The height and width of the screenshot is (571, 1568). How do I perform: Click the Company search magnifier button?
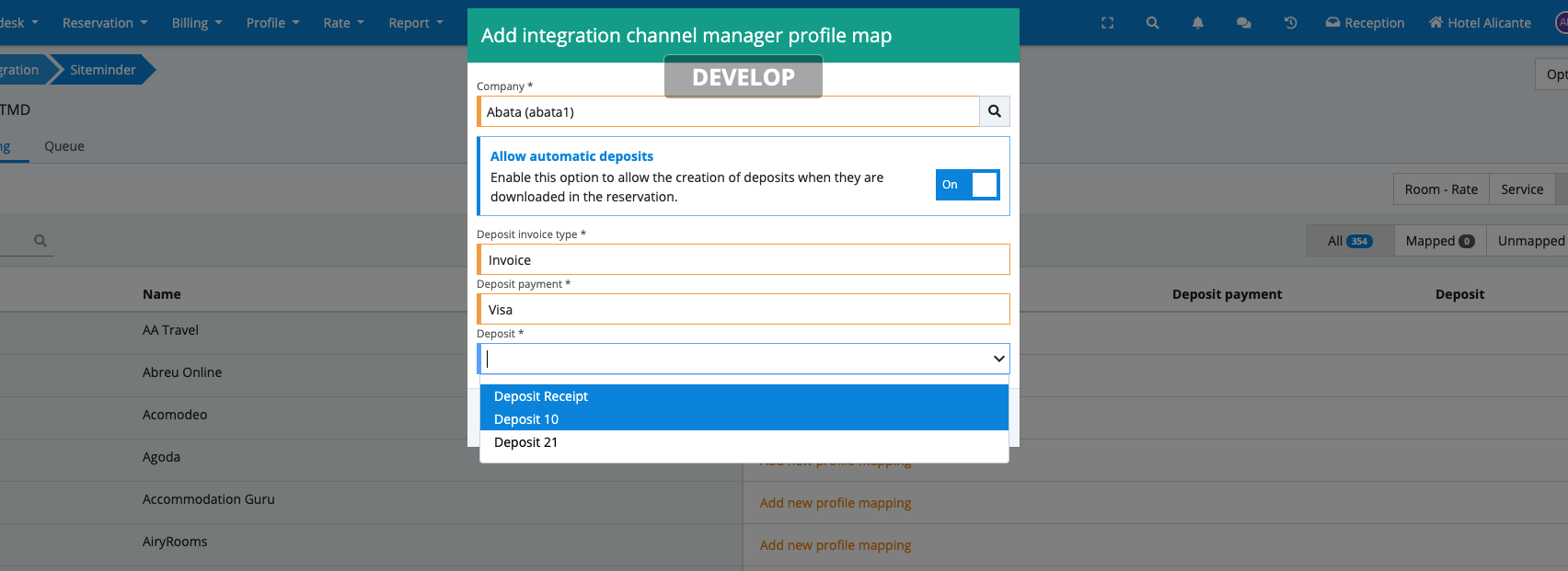994,111
